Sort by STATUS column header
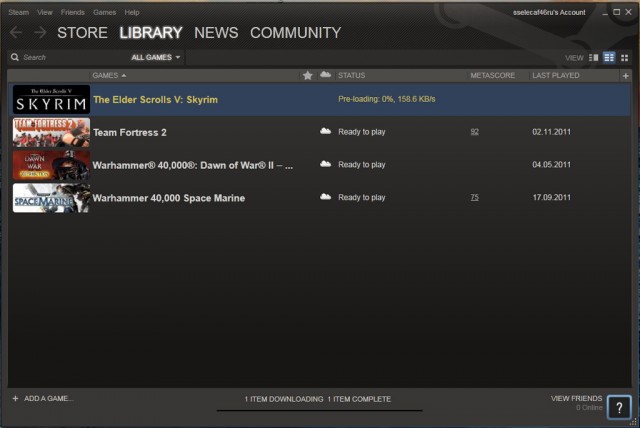This screenshot has width=640, height=428. tap(351, 75)
